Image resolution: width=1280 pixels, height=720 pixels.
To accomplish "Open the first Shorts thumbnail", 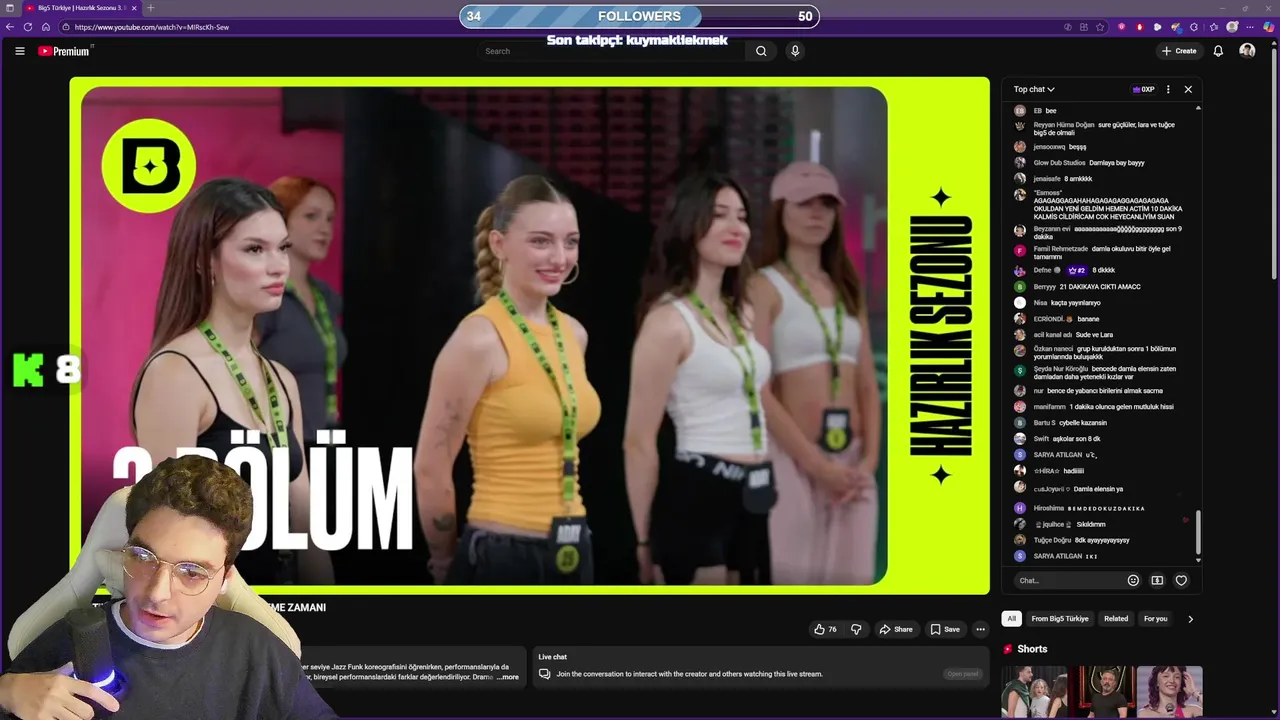I will tap(1034, 691).
